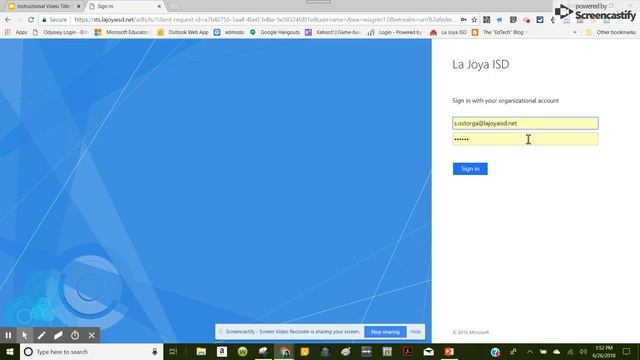Click the Secure padlock site info
Viewport: 640px width, 360px height.
[55, 20]
